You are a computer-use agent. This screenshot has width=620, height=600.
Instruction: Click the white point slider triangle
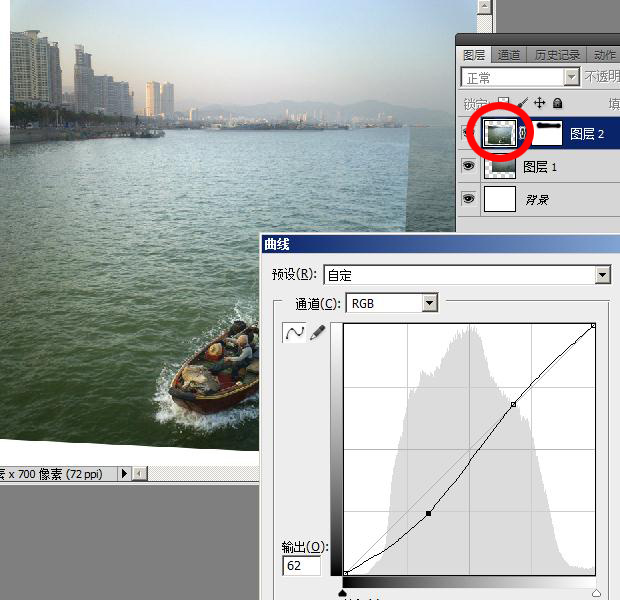pos(596,593)
